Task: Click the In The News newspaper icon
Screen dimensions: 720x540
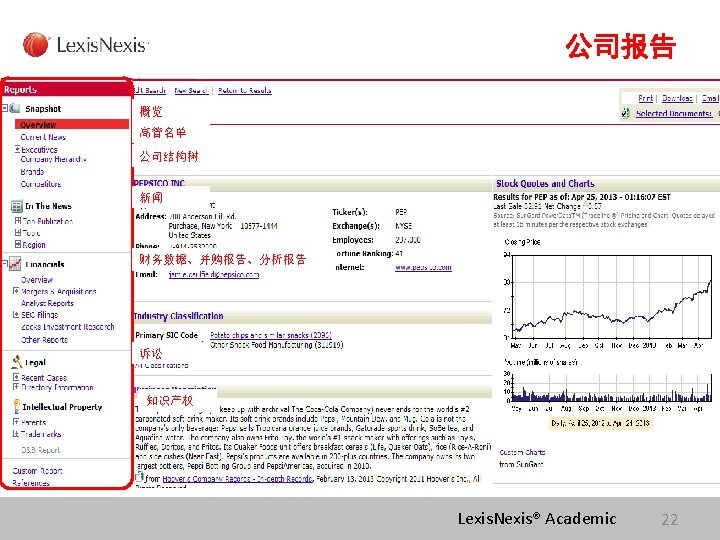Action: pos(17,206)
